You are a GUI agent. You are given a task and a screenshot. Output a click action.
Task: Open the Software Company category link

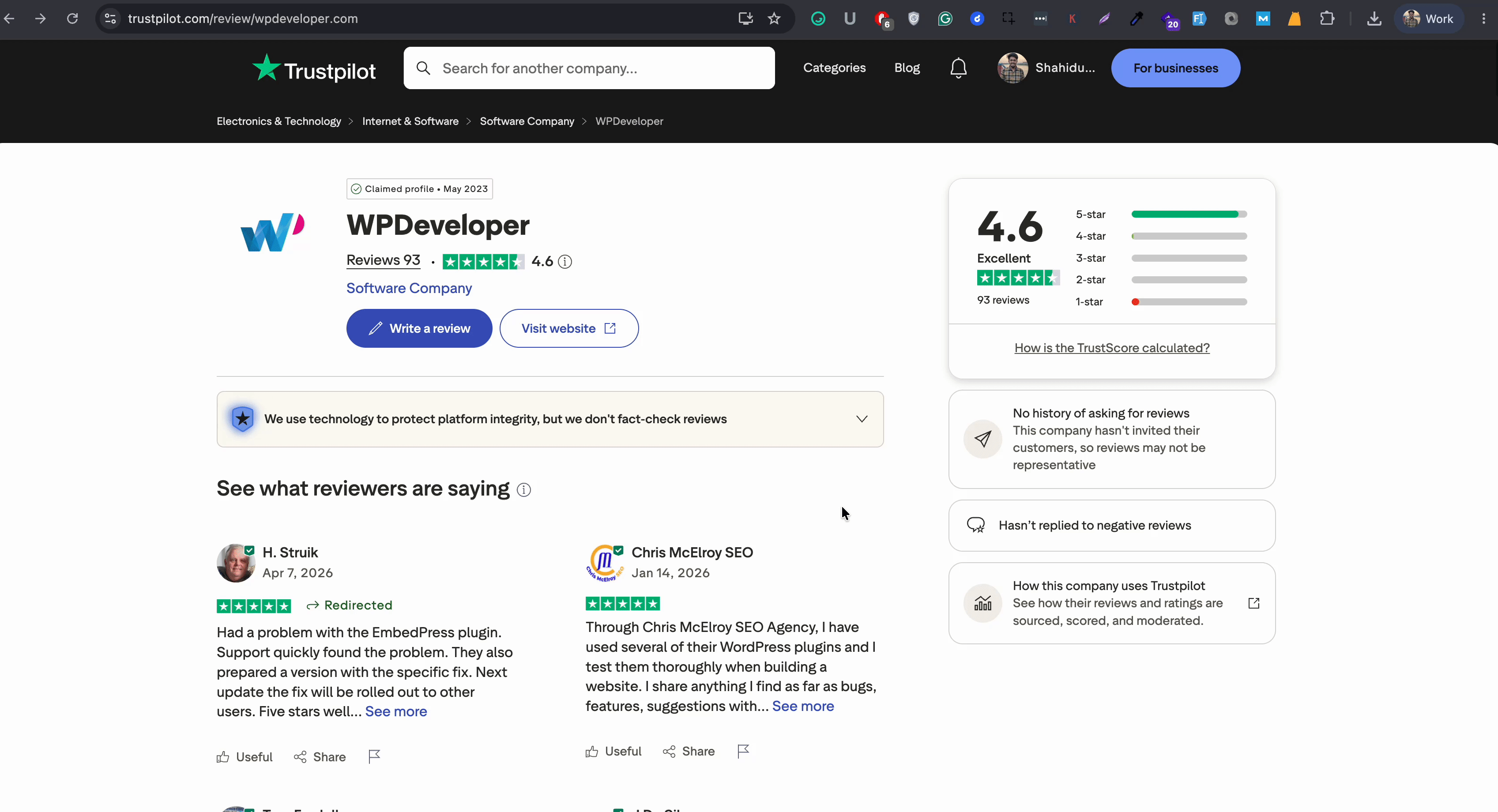pyautogui.click(x=409, y=288)
